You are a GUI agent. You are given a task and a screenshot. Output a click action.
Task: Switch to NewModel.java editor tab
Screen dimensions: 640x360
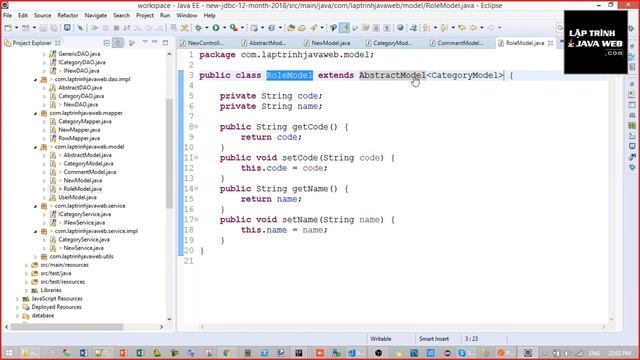(x=327, y=43)
